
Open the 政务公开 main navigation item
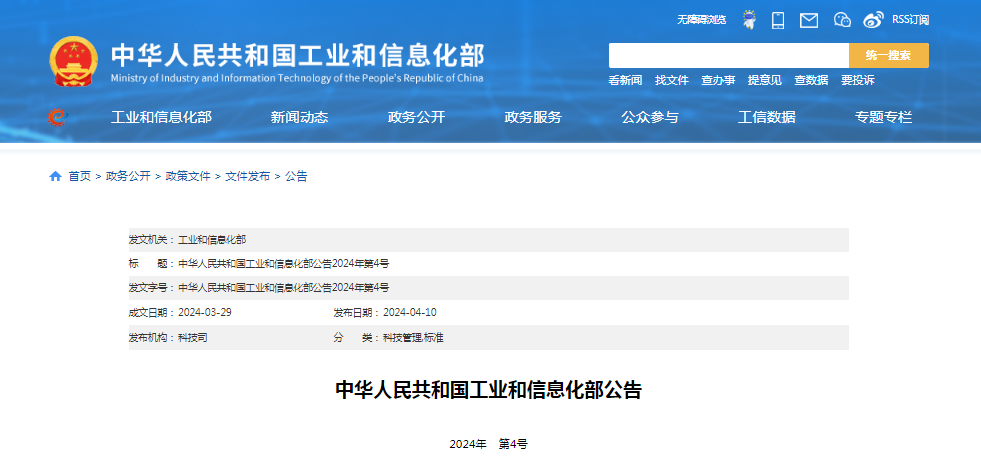point(416,118)
